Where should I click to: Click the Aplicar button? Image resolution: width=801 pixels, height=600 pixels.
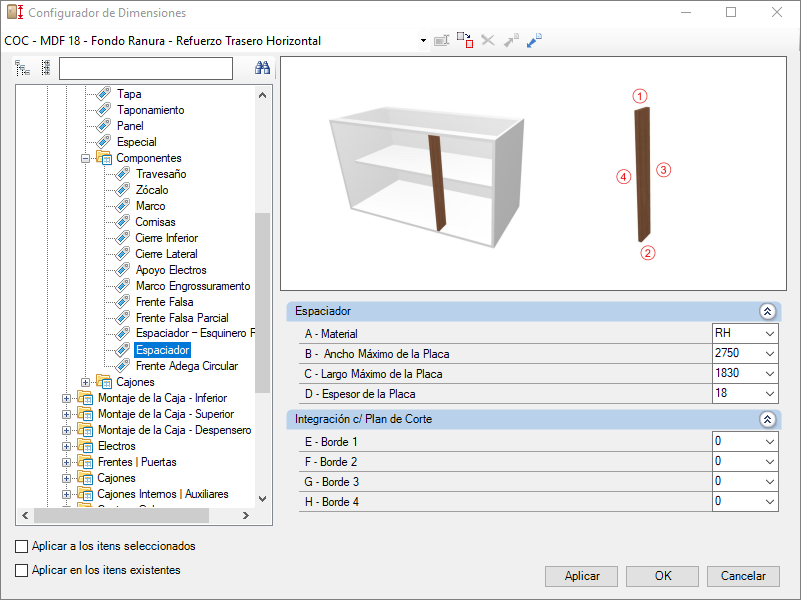[581, 576]
